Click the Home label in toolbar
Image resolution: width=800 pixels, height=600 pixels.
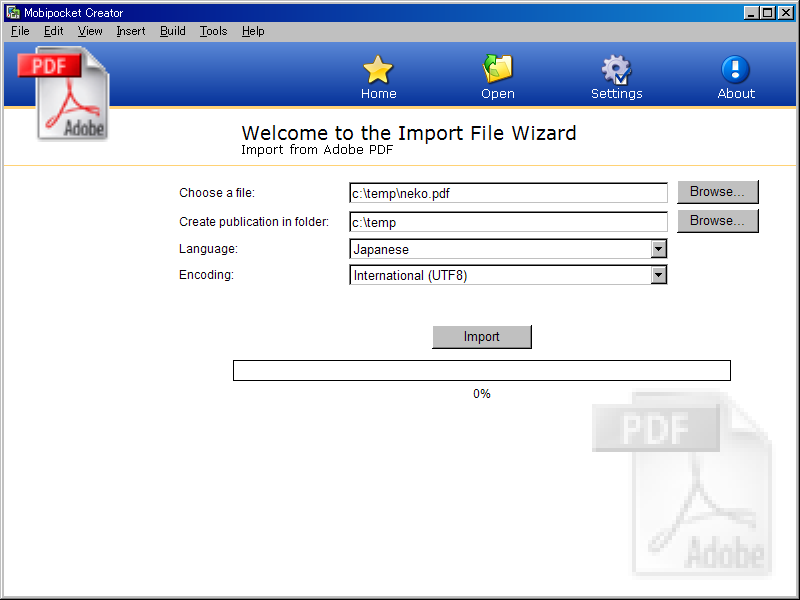(x=378, y=93)
